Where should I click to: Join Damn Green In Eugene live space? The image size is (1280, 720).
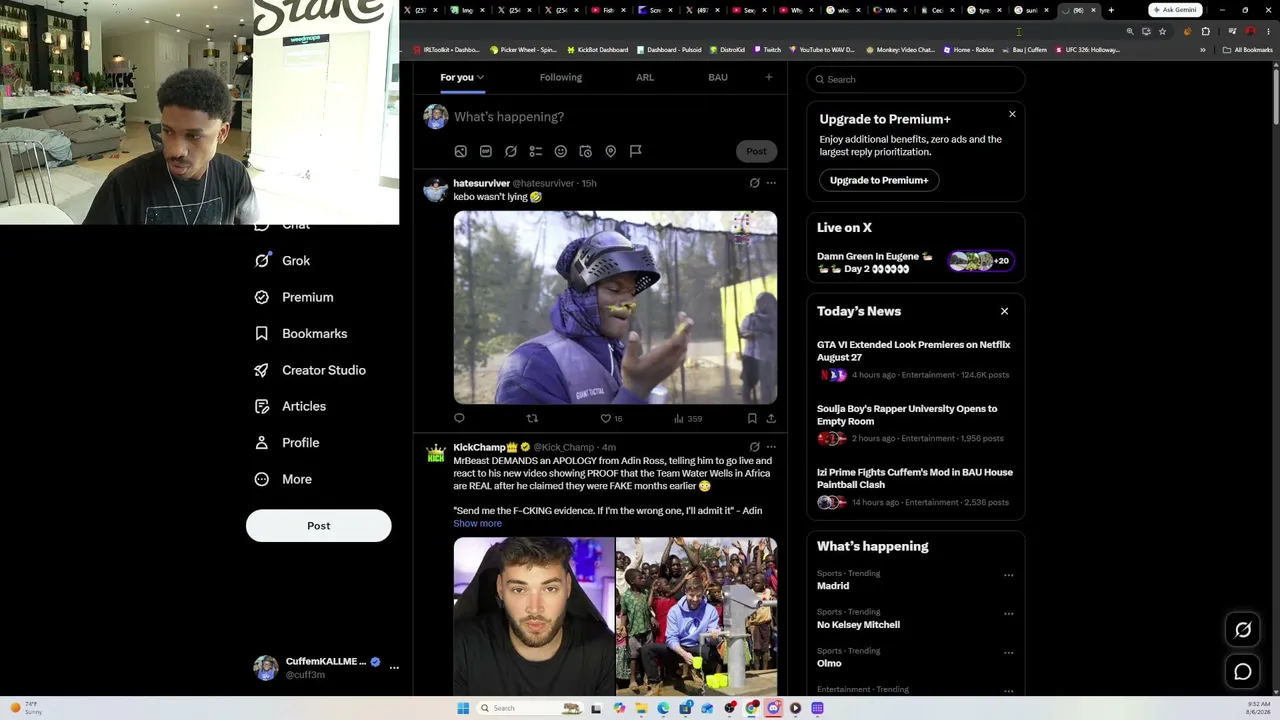click(915, 261)
